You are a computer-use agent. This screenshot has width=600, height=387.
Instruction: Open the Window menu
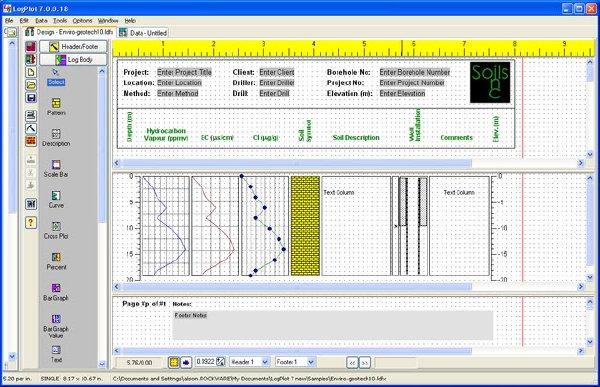(x=108, y=21)
